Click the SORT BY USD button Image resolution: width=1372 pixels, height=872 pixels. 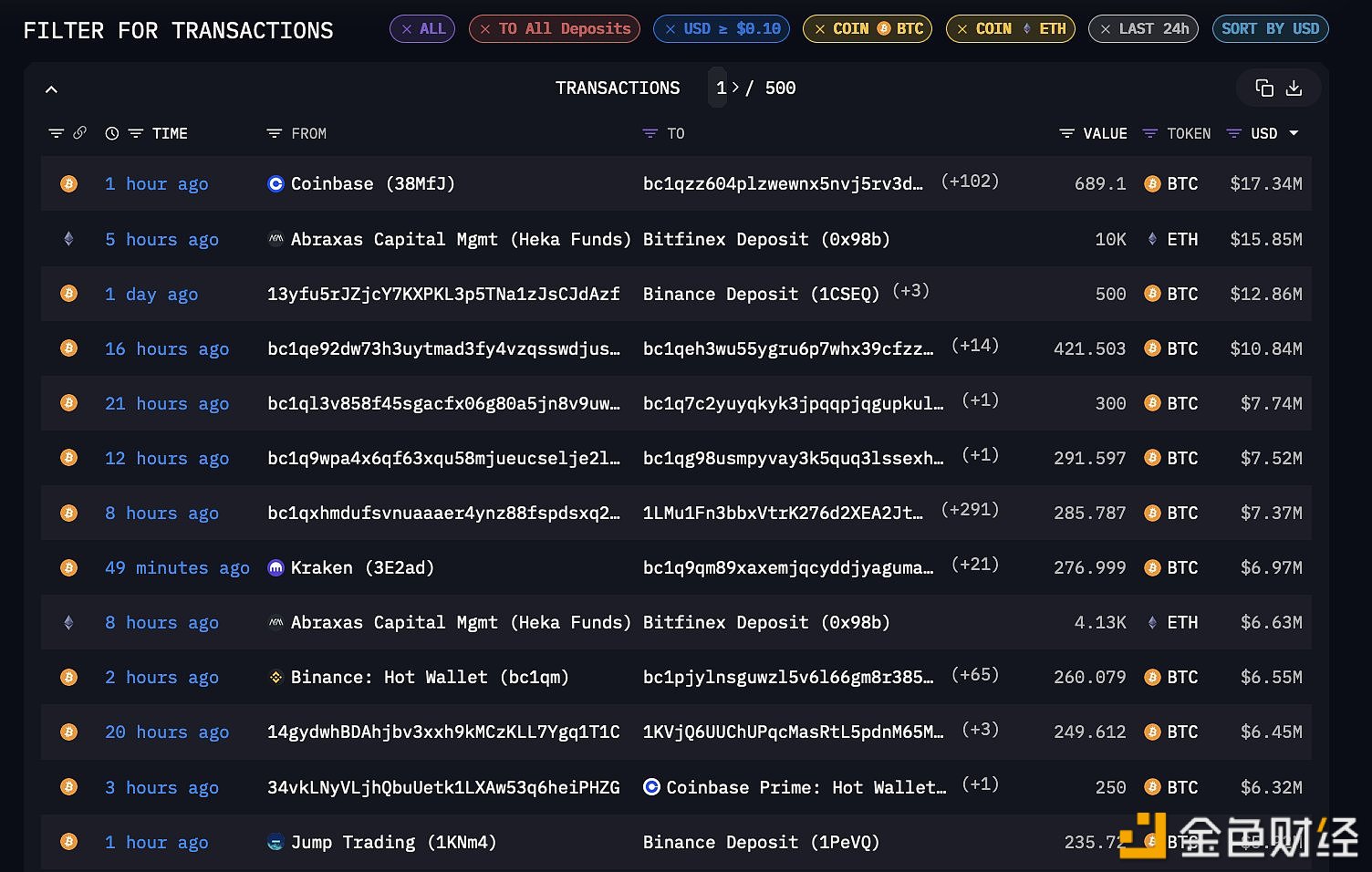[x=1270, y=29]
